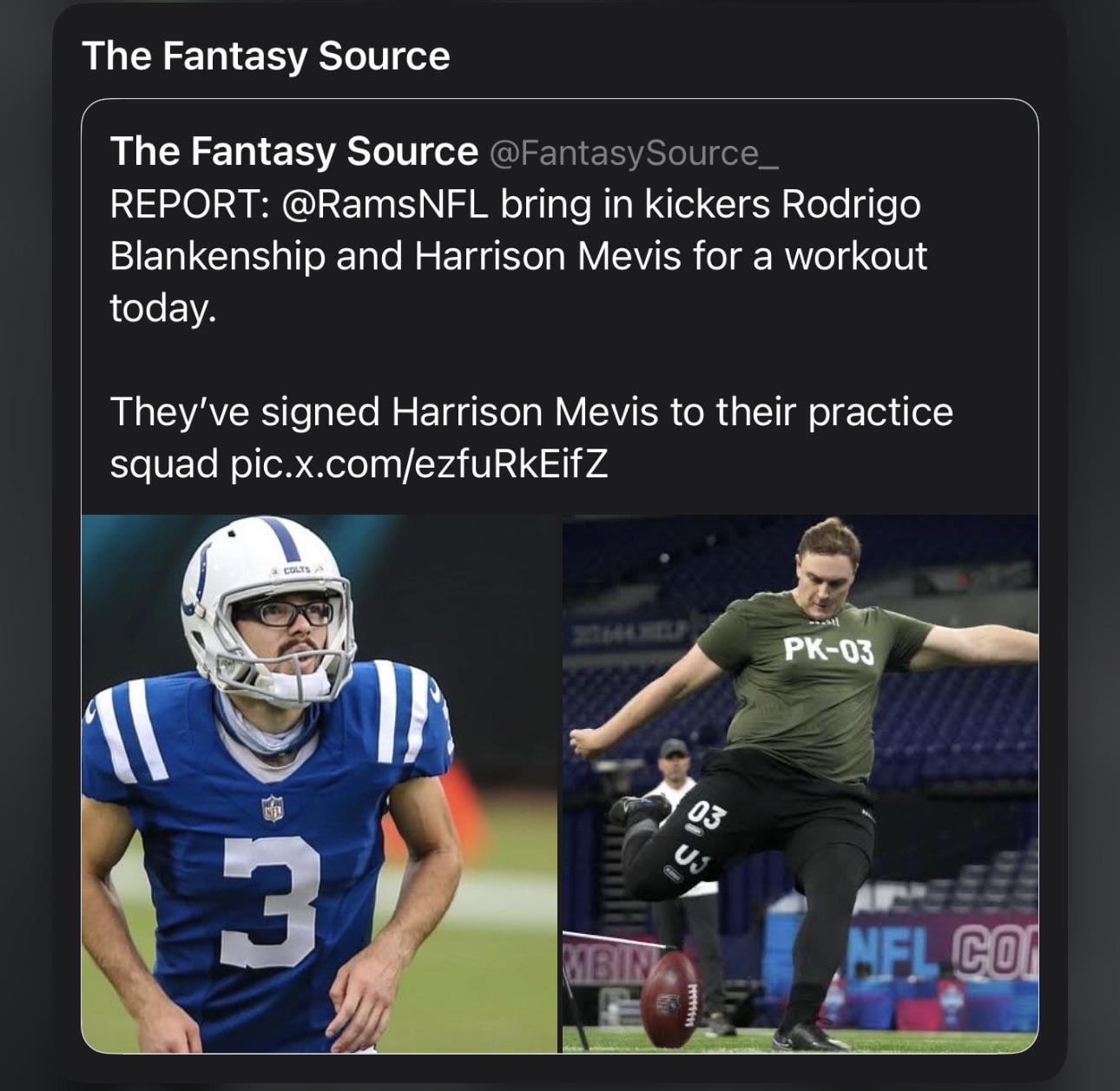
Task: Open the right photo of combine kicker
Action: 800,783
